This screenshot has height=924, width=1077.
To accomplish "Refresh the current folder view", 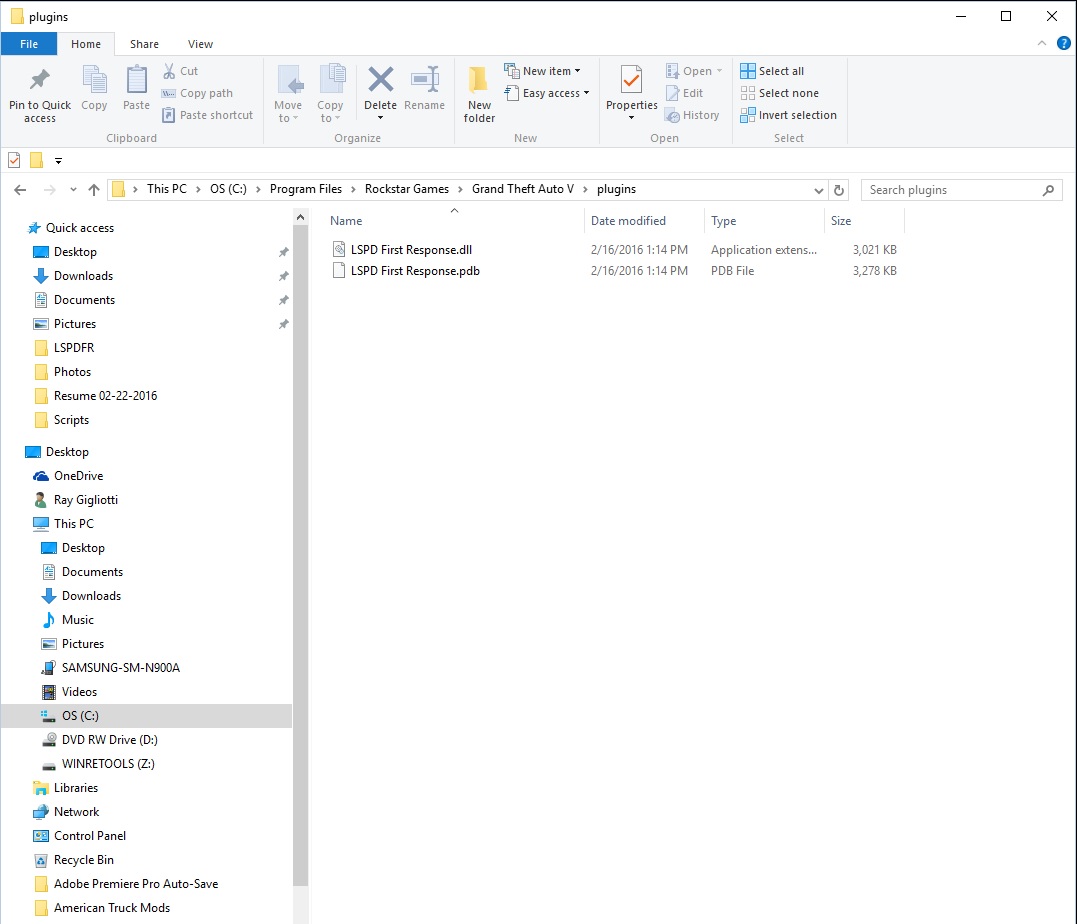I will [x=839, y=190].
